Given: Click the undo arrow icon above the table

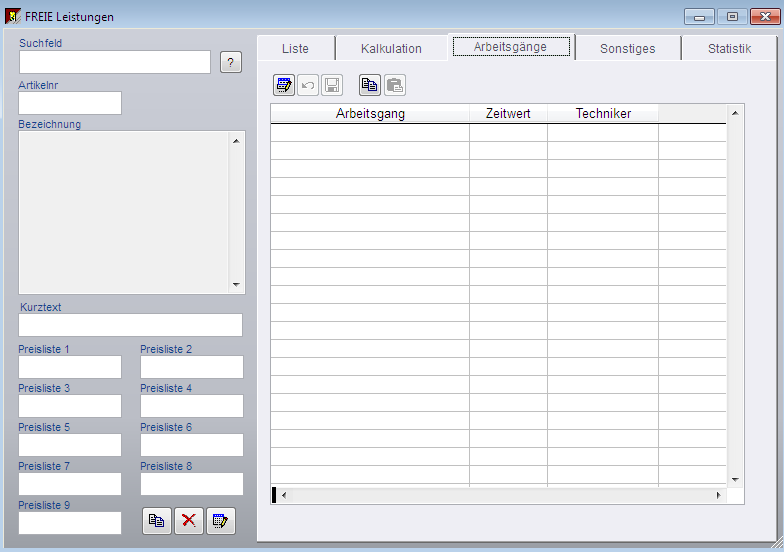Looking at the screenshot, I should tap(308, 85).
